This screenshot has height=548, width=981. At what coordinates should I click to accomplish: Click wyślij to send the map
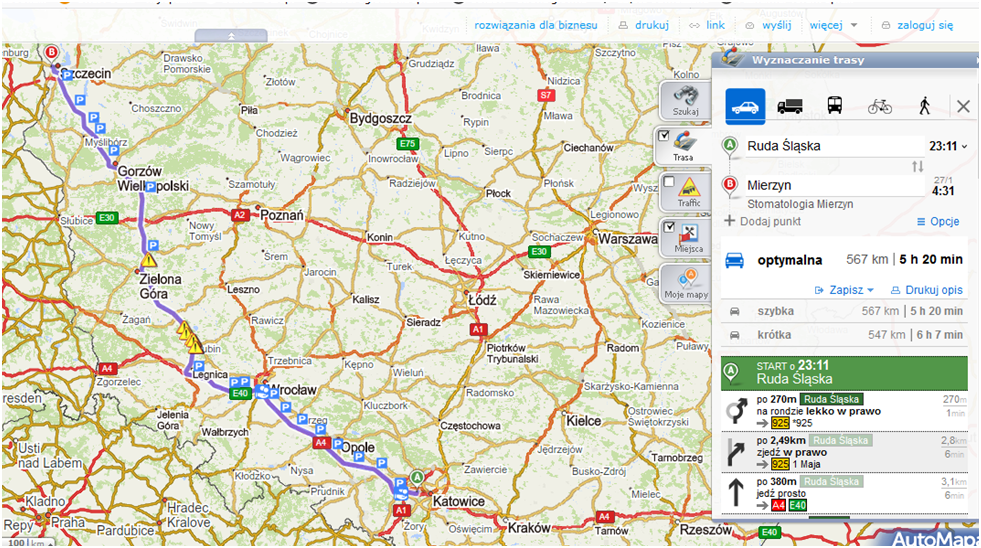pyautogui.click(x=769, y=25)
